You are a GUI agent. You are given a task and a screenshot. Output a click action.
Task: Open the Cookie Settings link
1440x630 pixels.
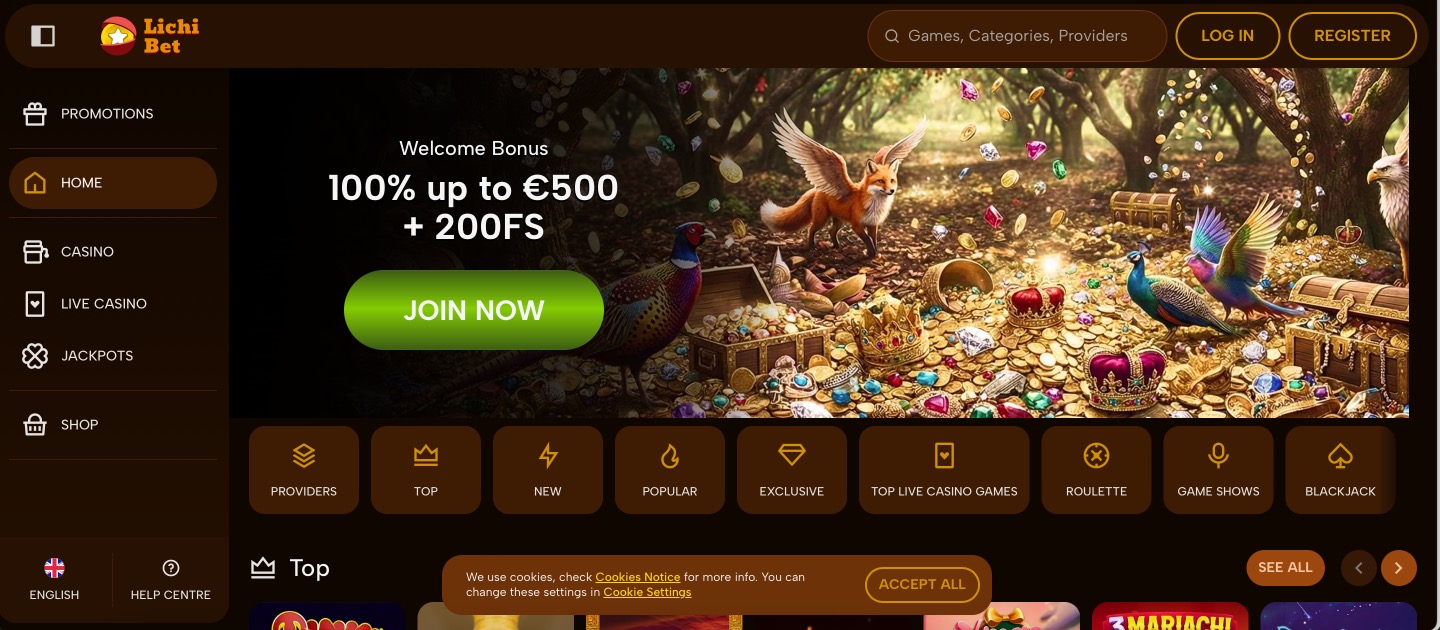[647, 592]
